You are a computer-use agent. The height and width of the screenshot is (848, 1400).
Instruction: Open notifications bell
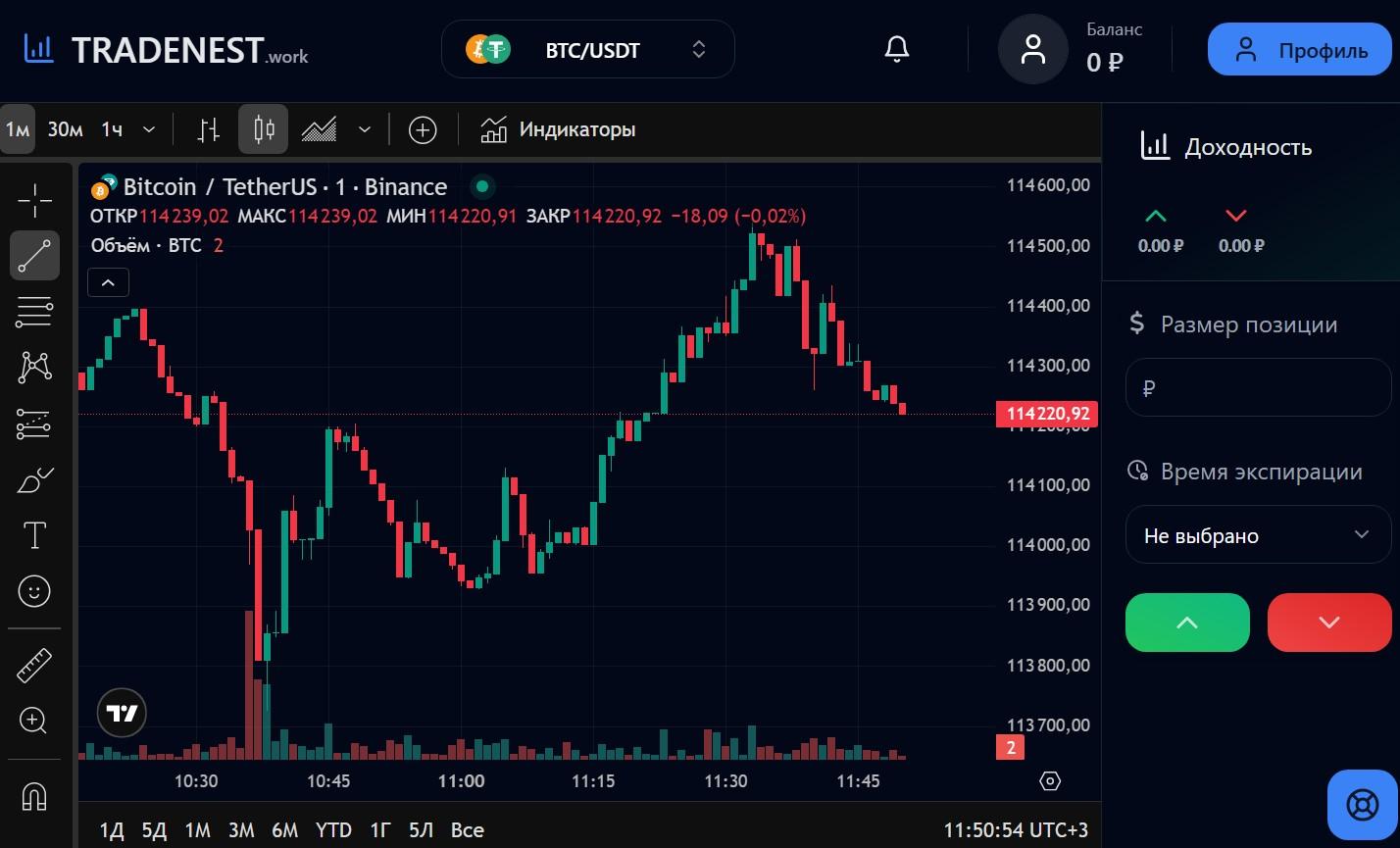[896, 49]
